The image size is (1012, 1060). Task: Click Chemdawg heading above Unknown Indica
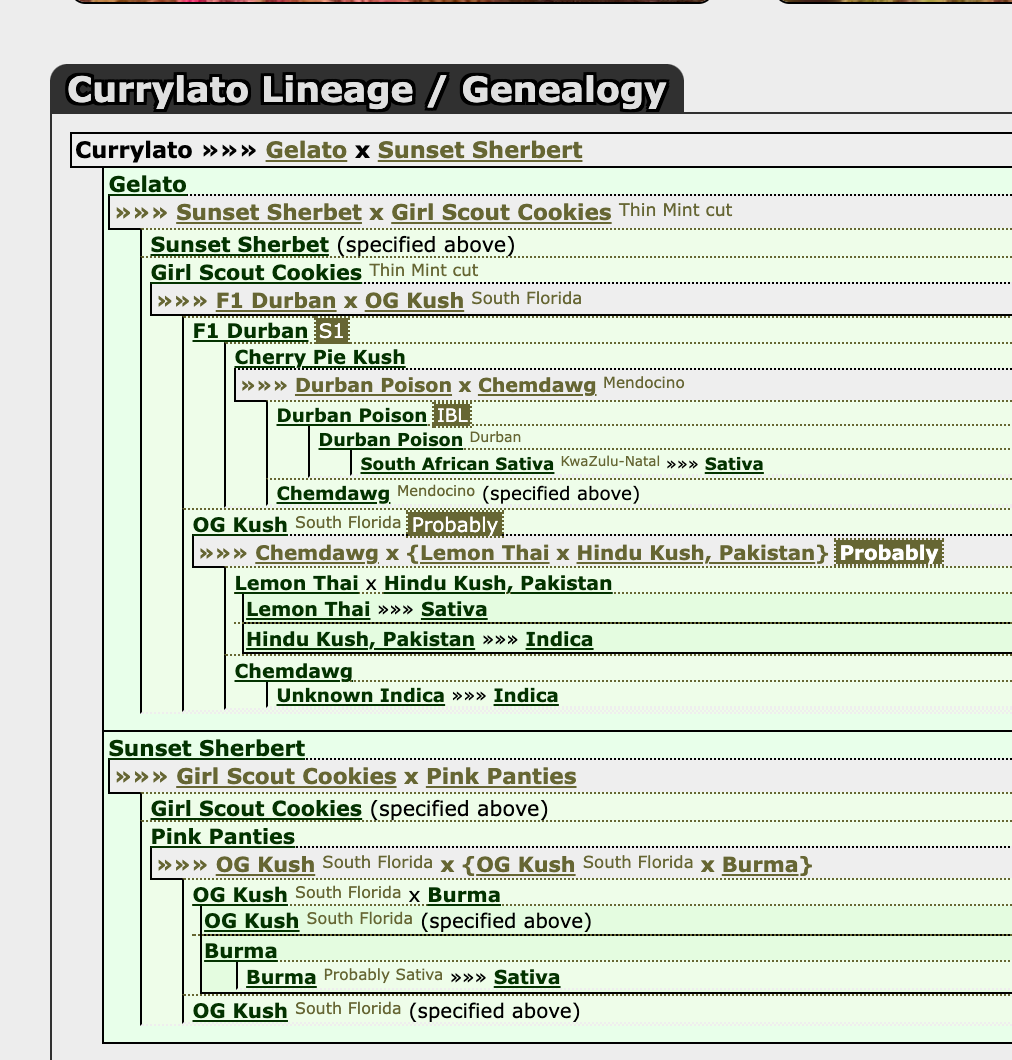293,671
